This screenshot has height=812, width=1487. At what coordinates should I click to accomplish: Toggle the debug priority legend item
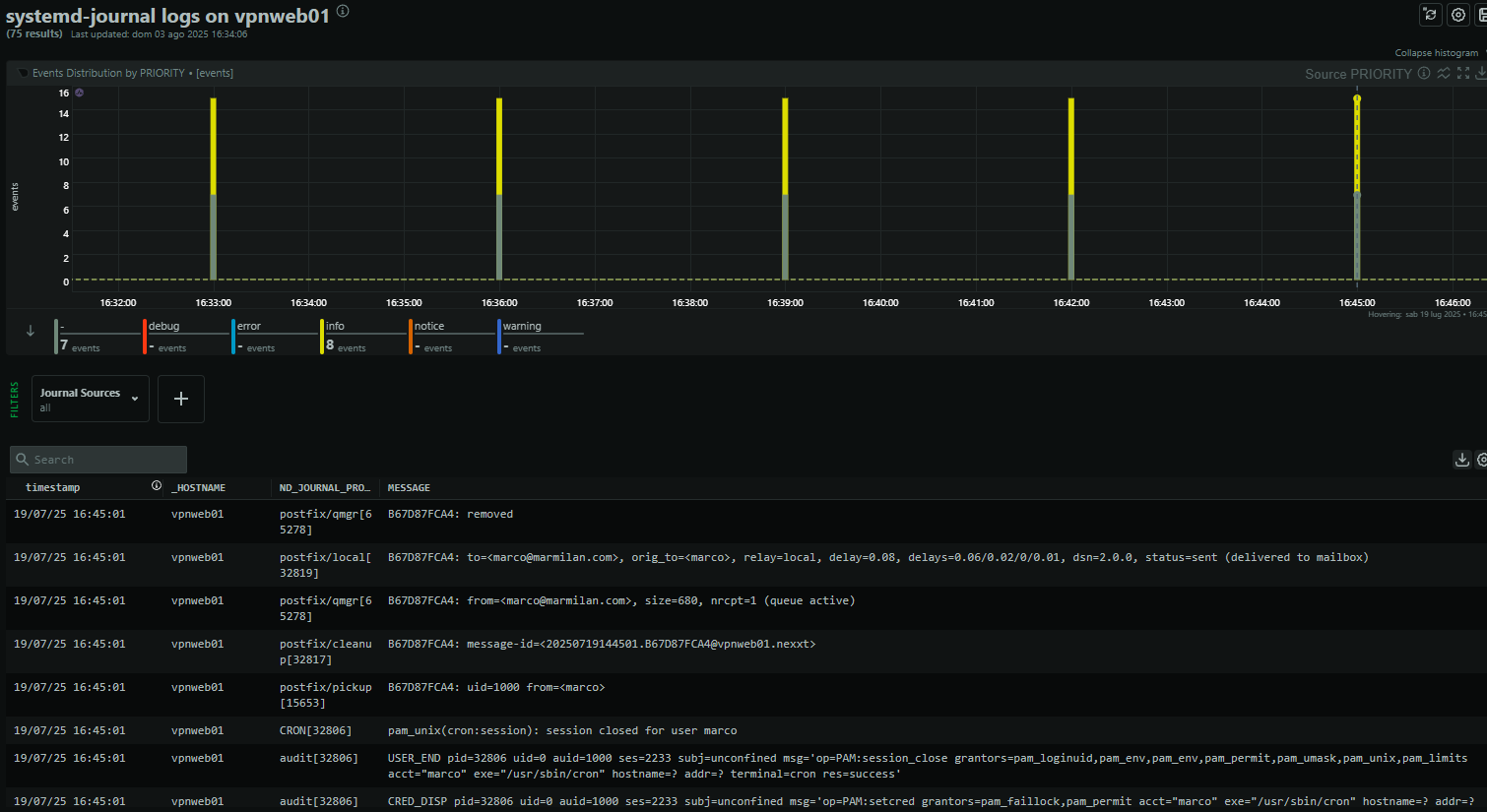185,336
